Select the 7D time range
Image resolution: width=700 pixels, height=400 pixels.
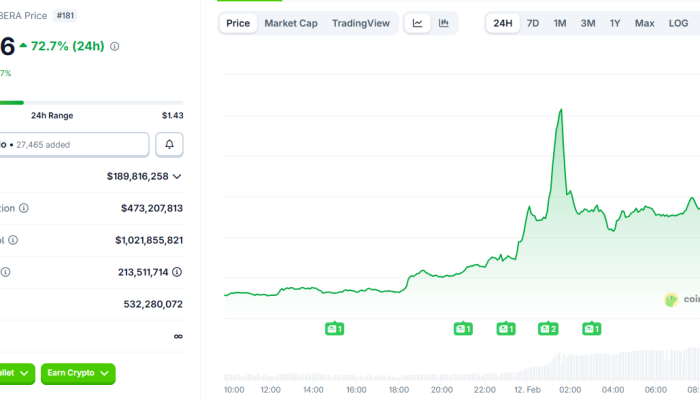tap(533, 23)
